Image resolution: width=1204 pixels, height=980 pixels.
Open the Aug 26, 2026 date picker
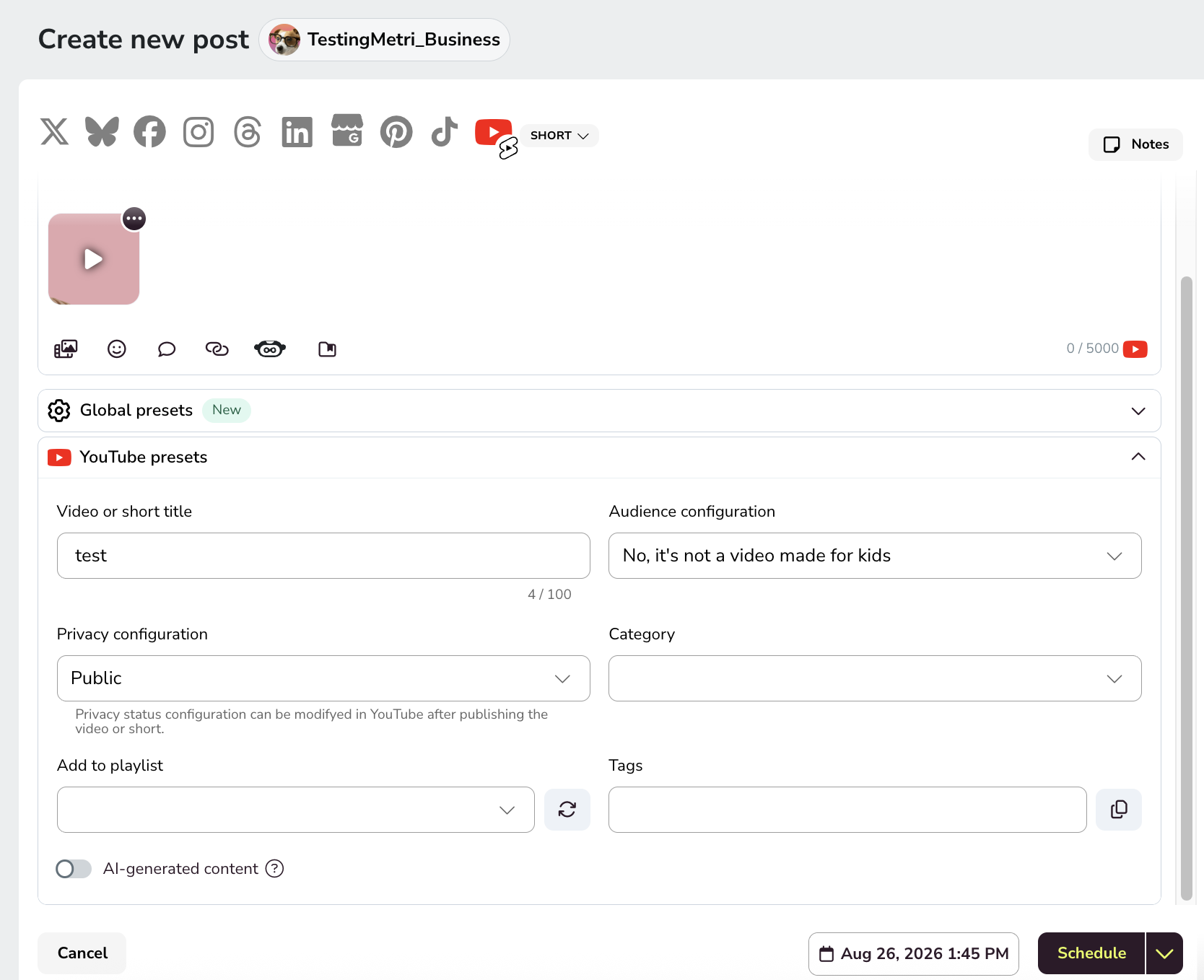pyautogui.click(x=914, y=954)
